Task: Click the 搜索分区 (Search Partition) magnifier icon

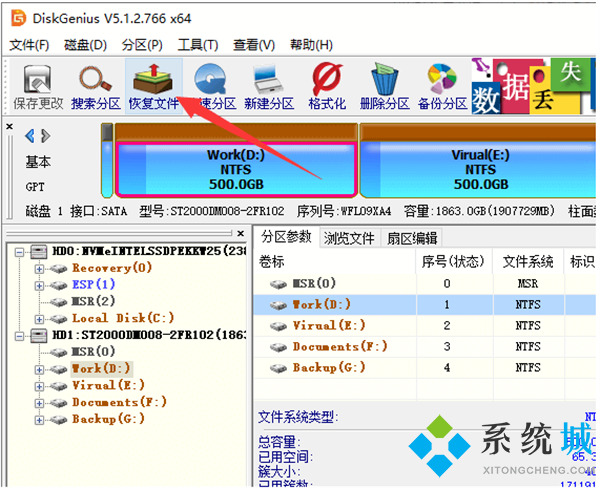Action: [96, 85]
